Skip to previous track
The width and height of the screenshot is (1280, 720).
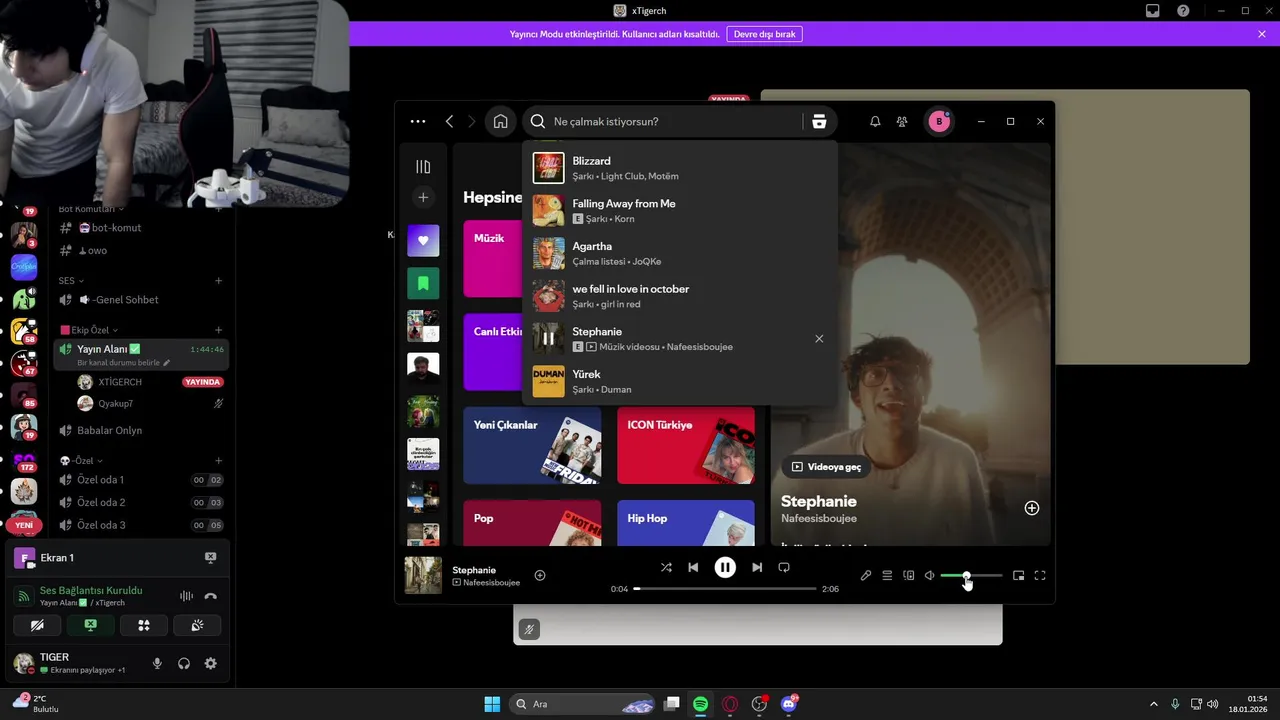click(x=693, y=567)
